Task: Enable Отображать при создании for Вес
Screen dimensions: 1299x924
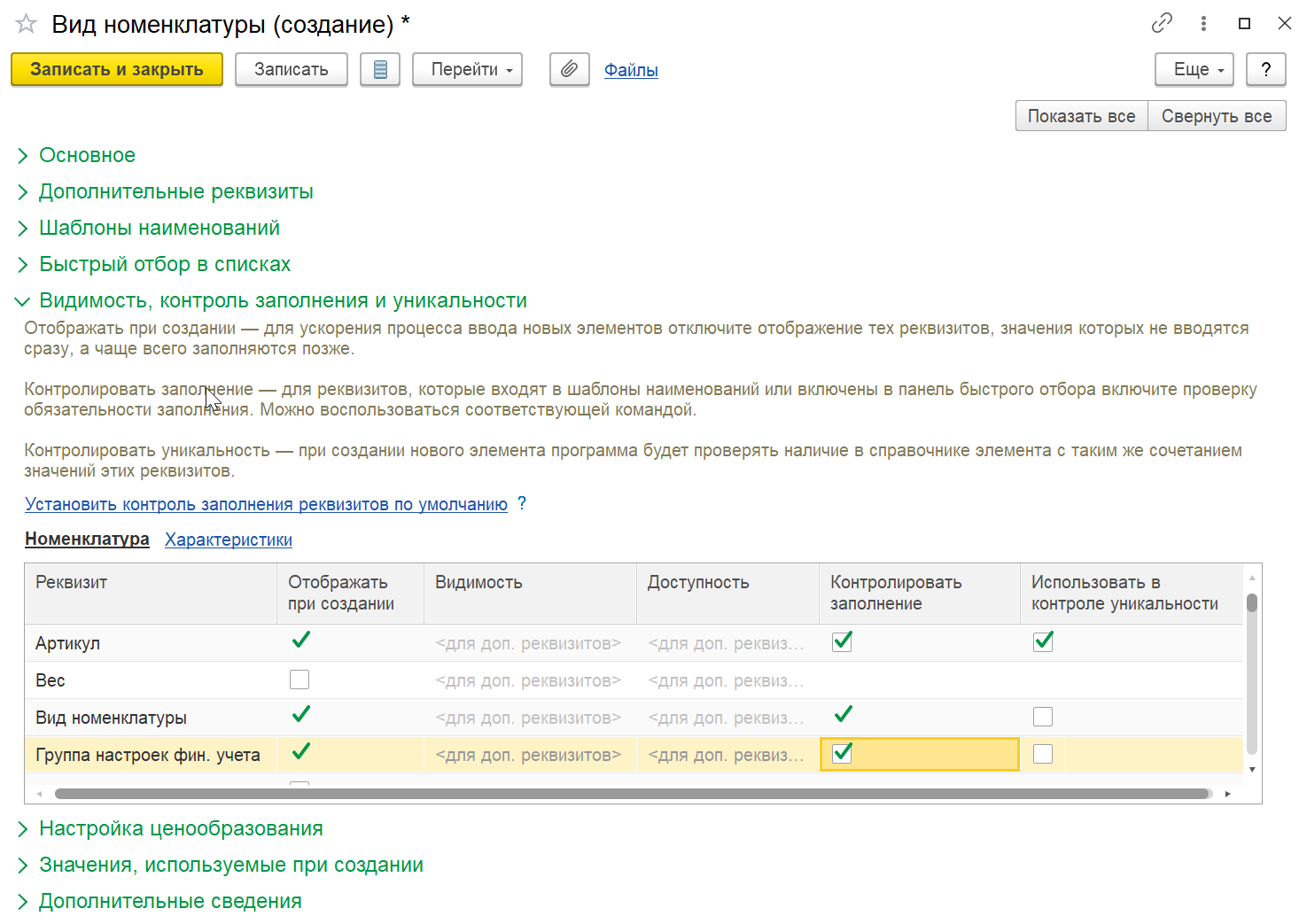Action: coord(299,679)
